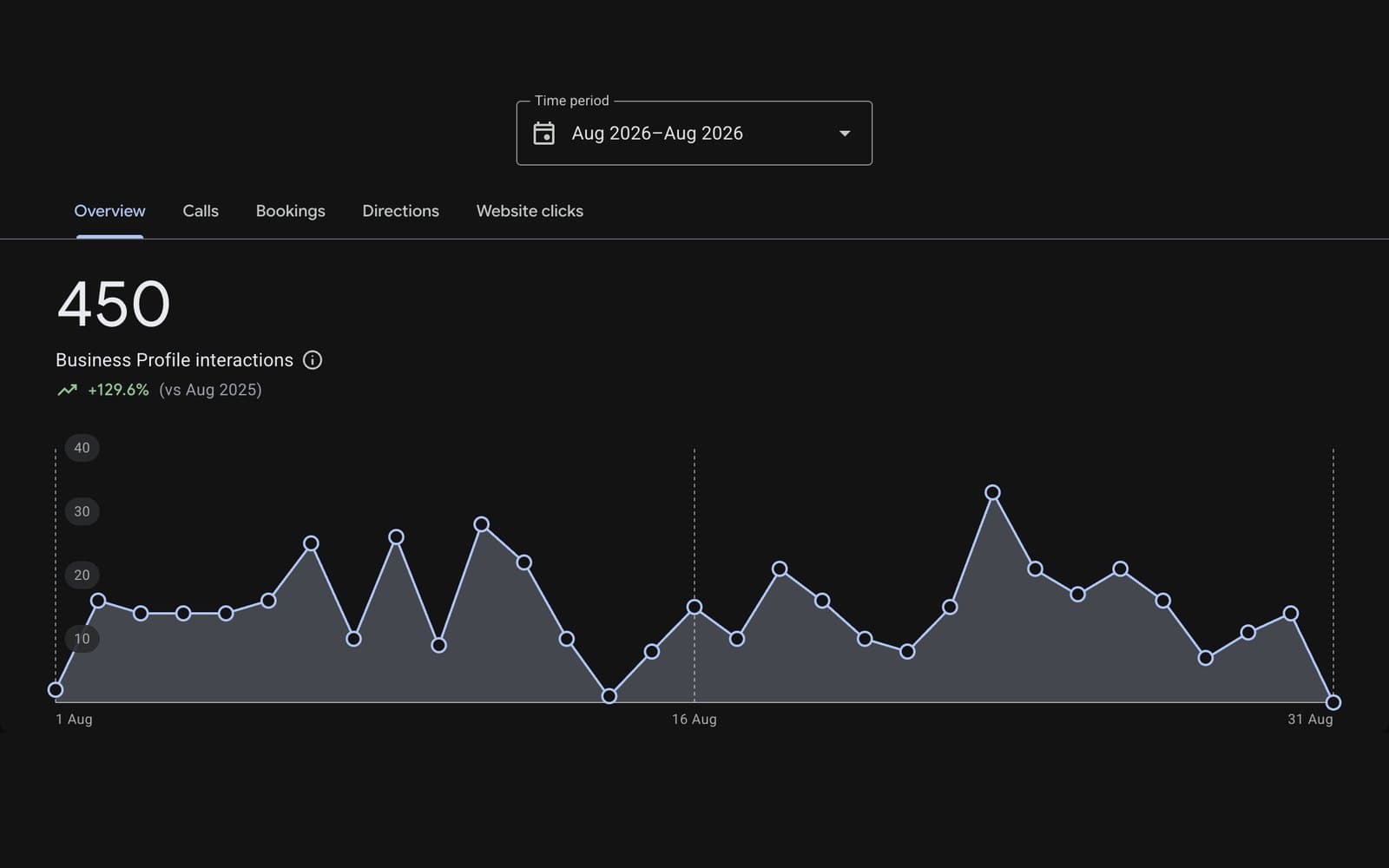
Task: Select the data point on 16 Aug line
Action: [x=694, y=607]
